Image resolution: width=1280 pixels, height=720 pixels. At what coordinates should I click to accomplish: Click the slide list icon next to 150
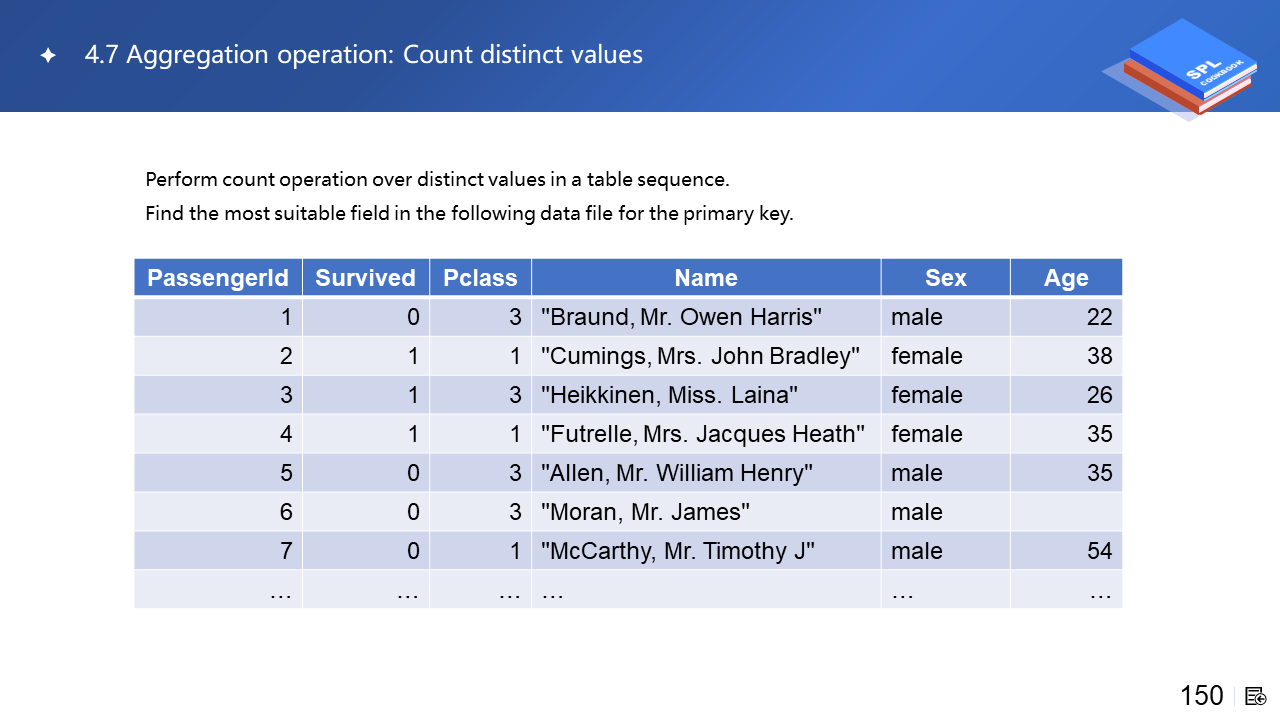point(1255,697)
